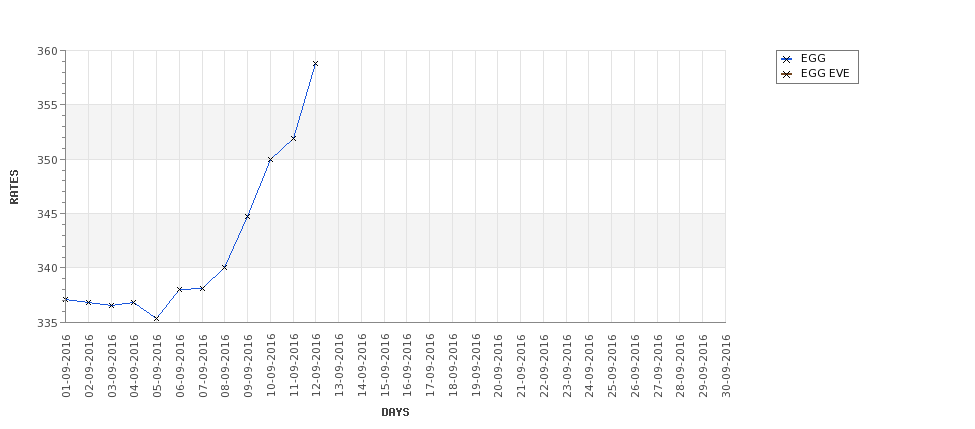The height and width of the screenshot is (429, 975).
Task: Select the 12-09-2016 peak data point
Action: 315,63
